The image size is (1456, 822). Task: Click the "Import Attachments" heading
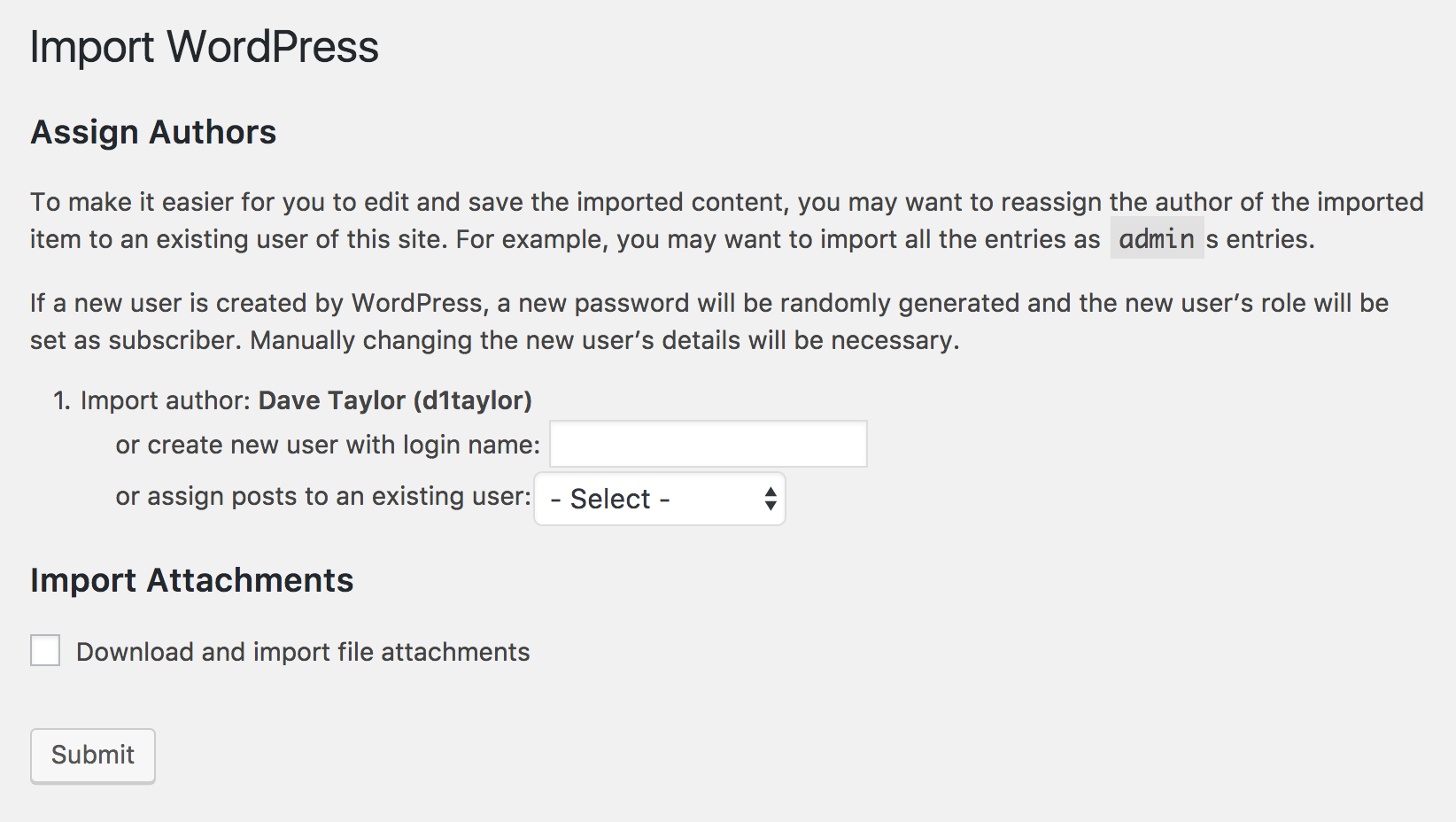[192, 581]
